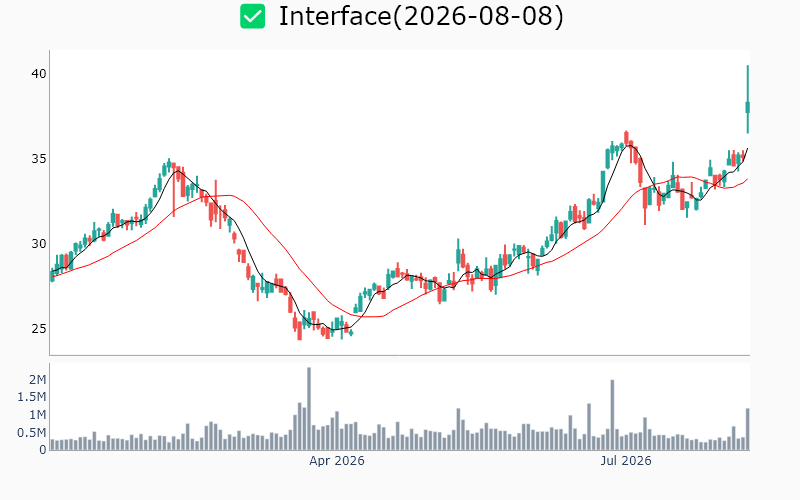Screen dimensions: 800x500
Task: Click the 2M volume axis label
Action: pyautogui.click(x=38, y=380)
